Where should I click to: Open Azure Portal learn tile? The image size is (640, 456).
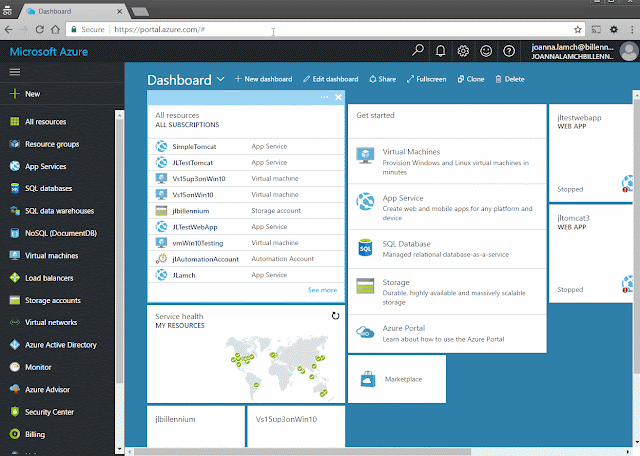click(x=447, y=334)
